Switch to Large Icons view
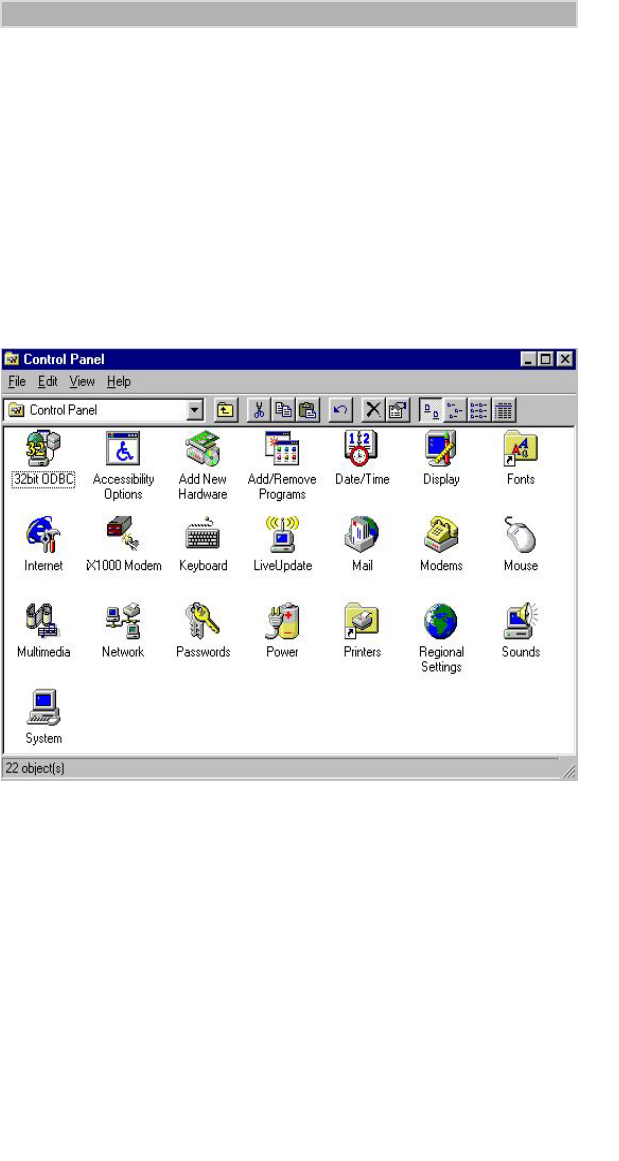 pyautogui.click(x=432, y=409)
